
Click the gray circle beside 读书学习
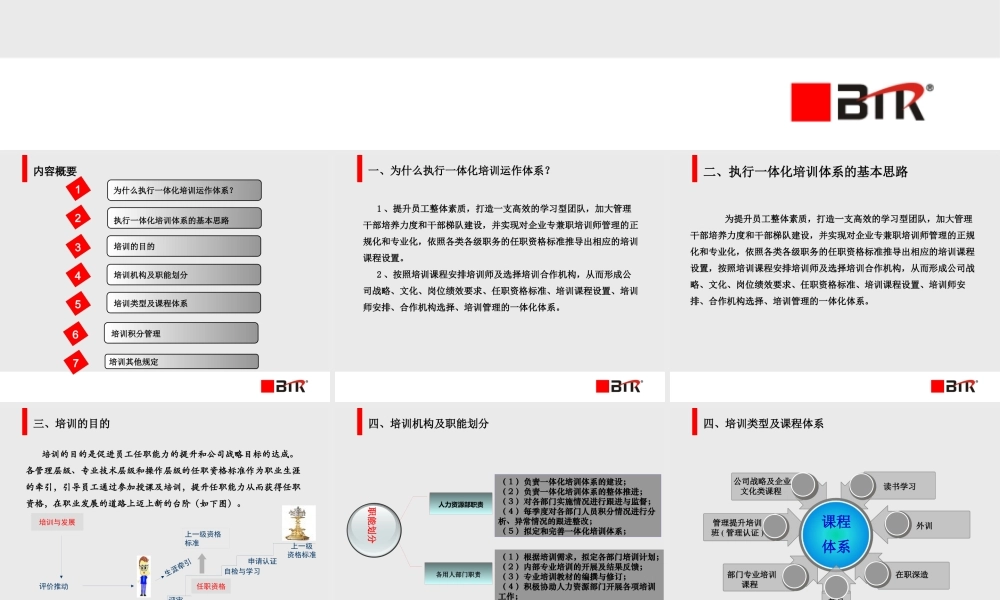tap(862, 486)
